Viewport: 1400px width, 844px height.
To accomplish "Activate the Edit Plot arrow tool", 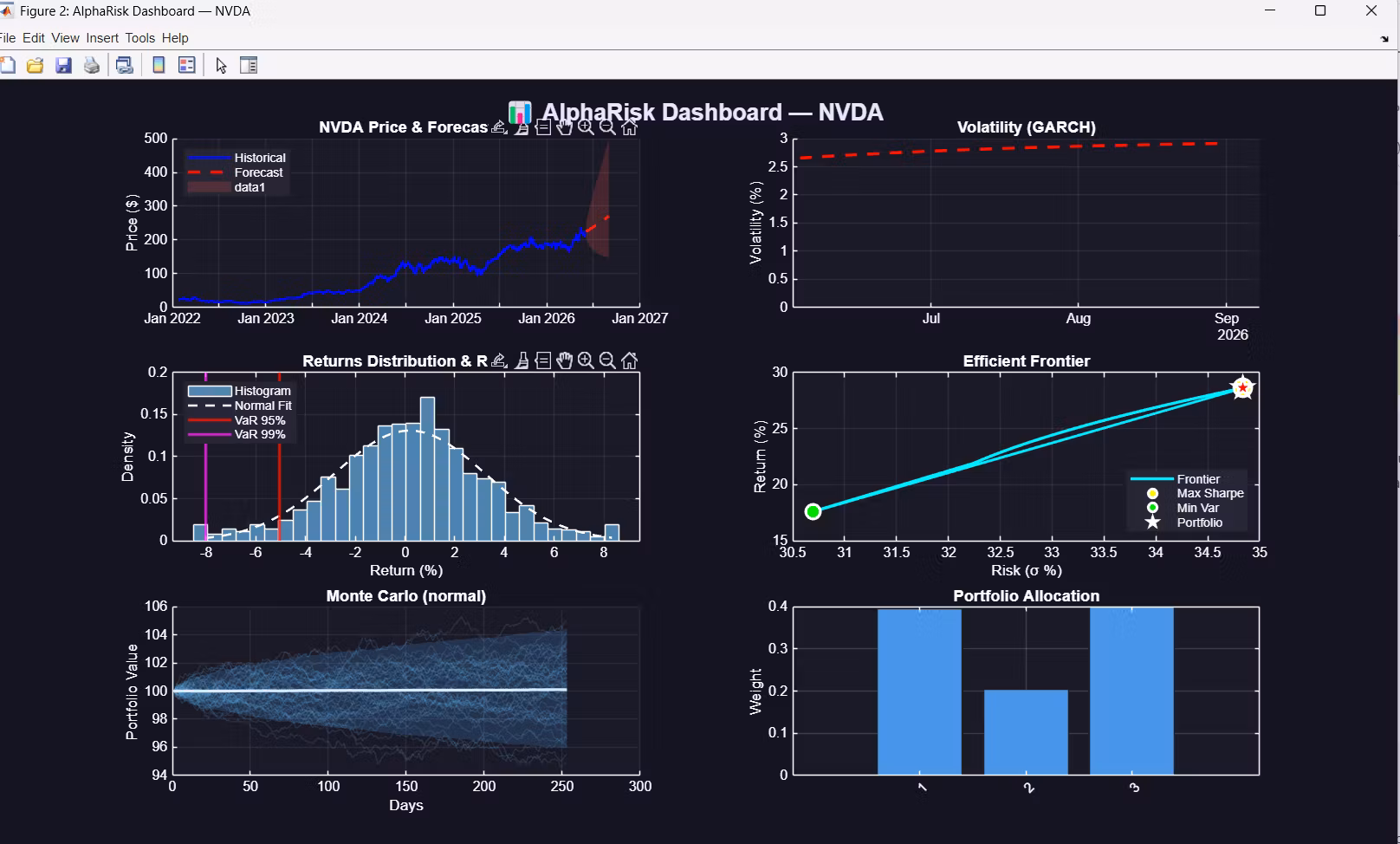I will pos(221,66).
